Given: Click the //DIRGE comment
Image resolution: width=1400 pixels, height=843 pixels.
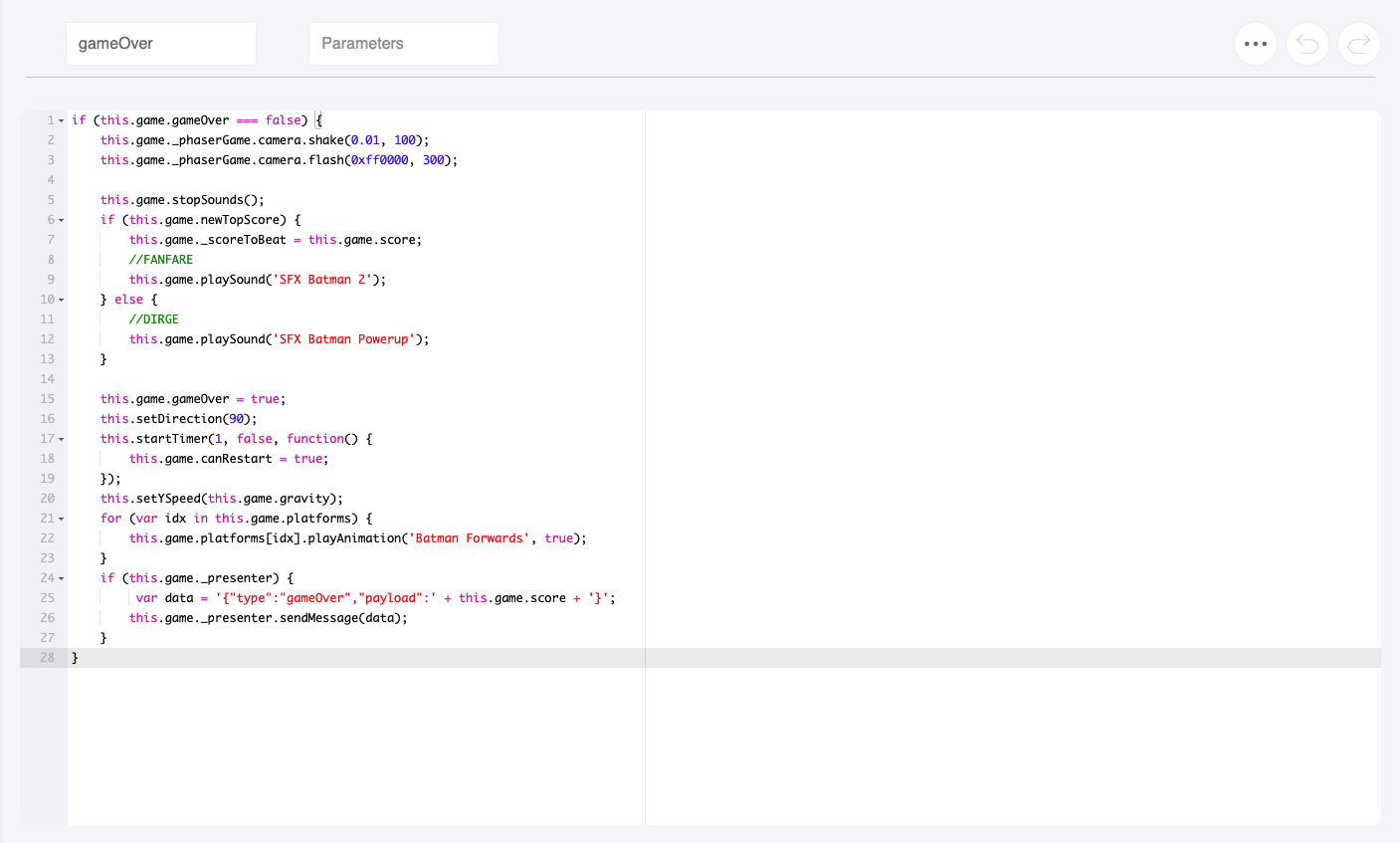Looking at the screenshot, I should (x=154, y=319).
